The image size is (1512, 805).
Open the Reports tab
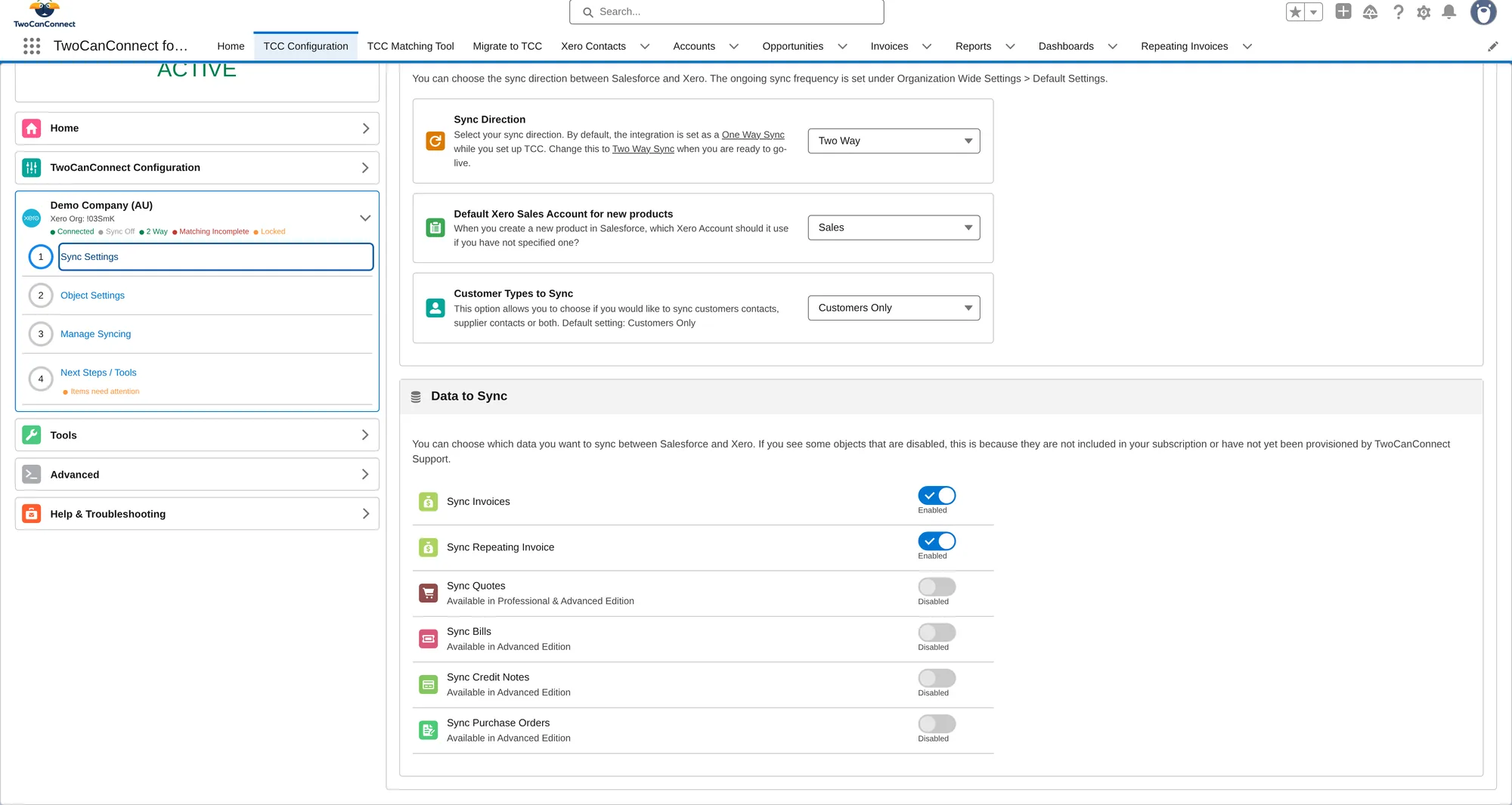[973, 46]
